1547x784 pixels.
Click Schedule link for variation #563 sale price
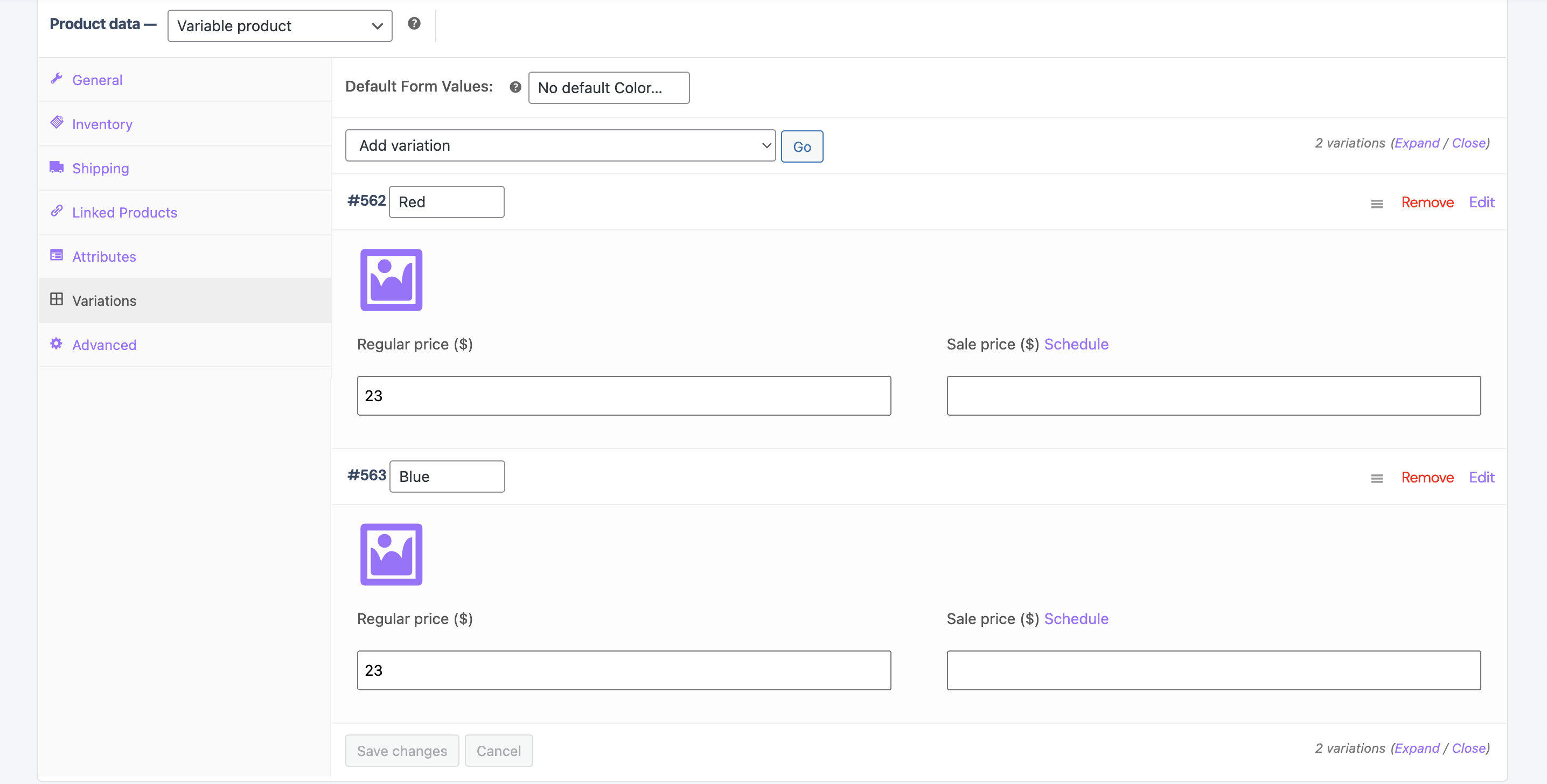point(1076,618)
